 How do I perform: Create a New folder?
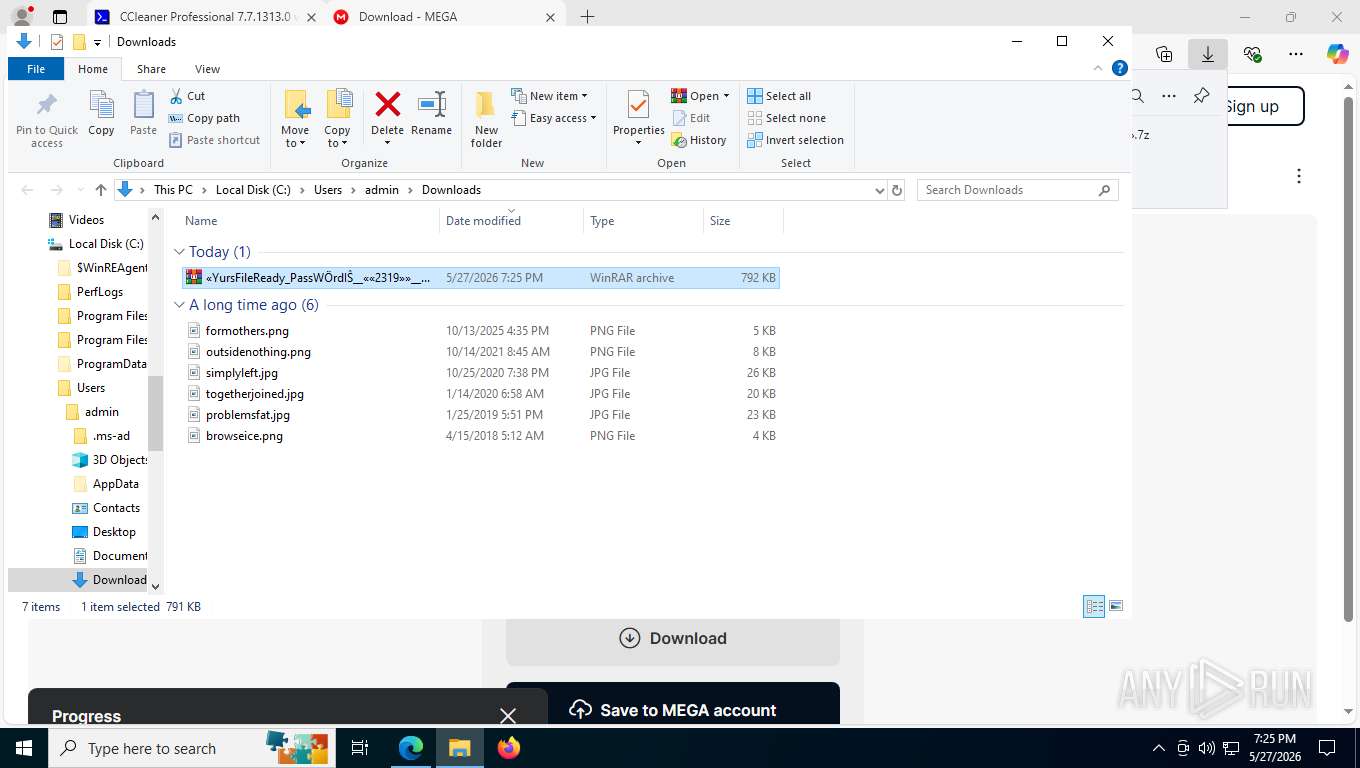coord(486,119)
